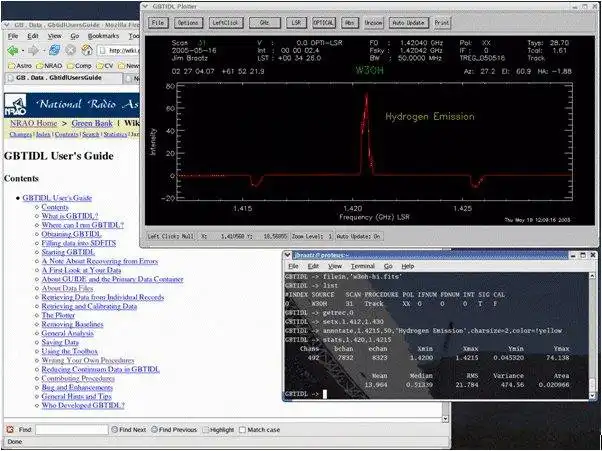The image size is (602, 451).
Task: Click the terminal window vertical scrollbar
Action: 593,334
